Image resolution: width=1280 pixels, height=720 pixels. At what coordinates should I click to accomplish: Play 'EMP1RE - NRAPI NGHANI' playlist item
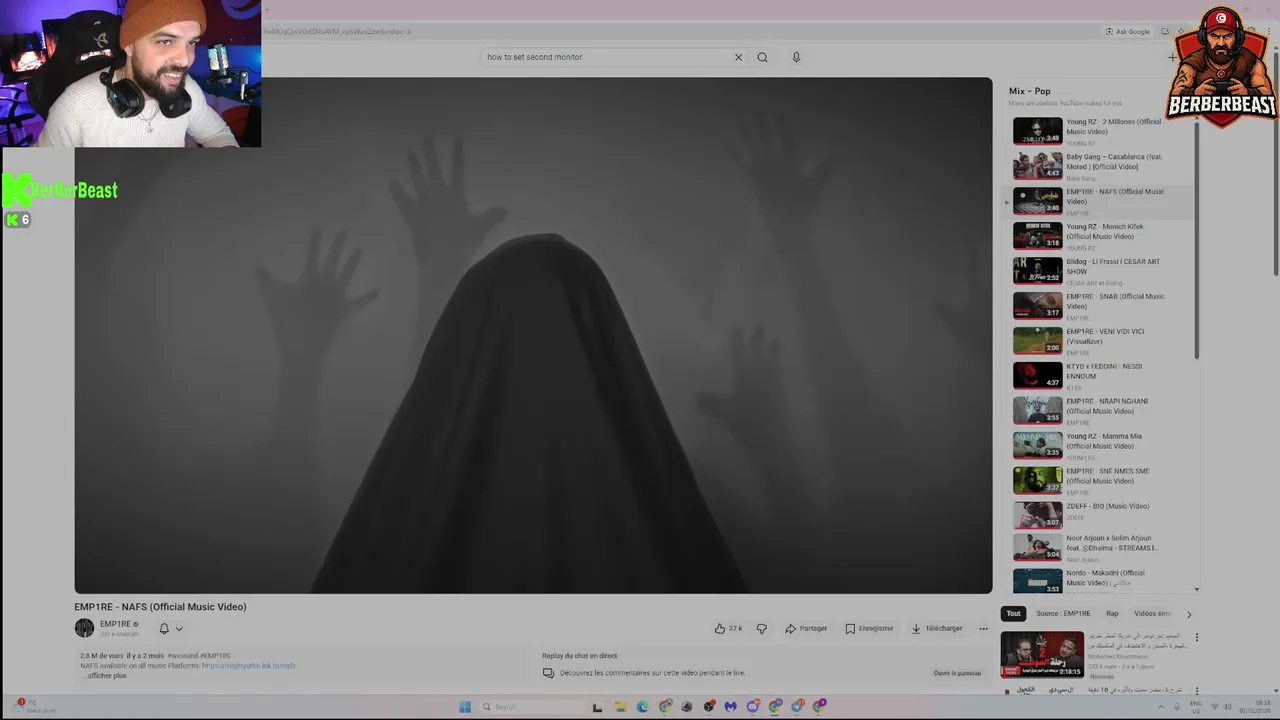click(1100, 411)
